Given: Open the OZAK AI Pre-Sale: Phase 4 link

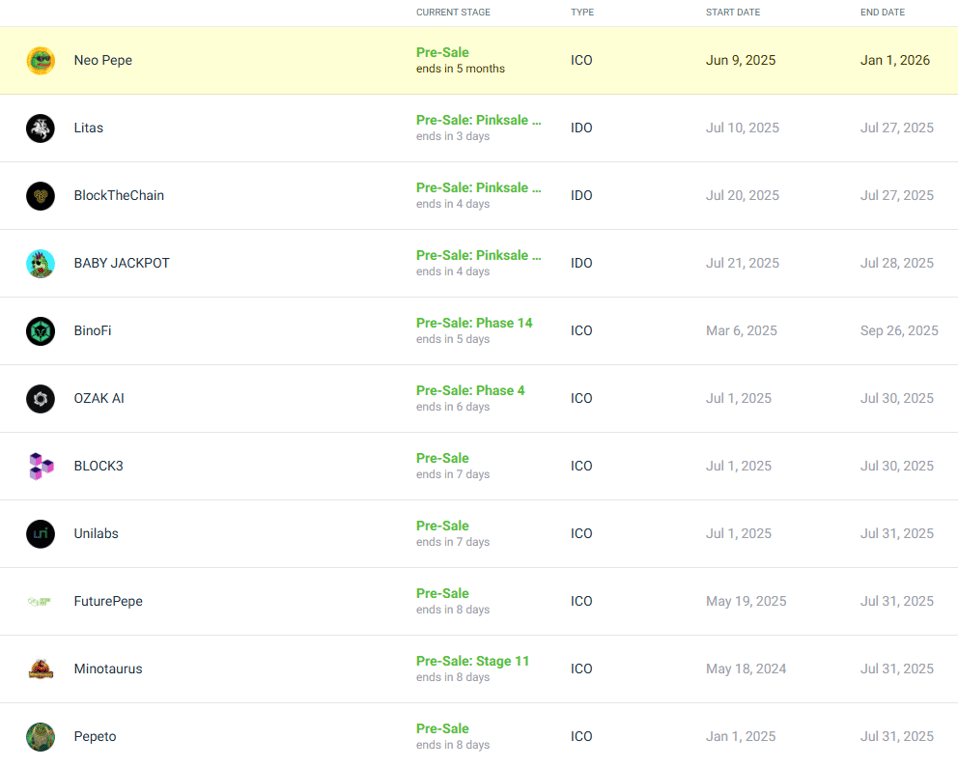Looking at the screenshot, I should (x=470, y=390).
